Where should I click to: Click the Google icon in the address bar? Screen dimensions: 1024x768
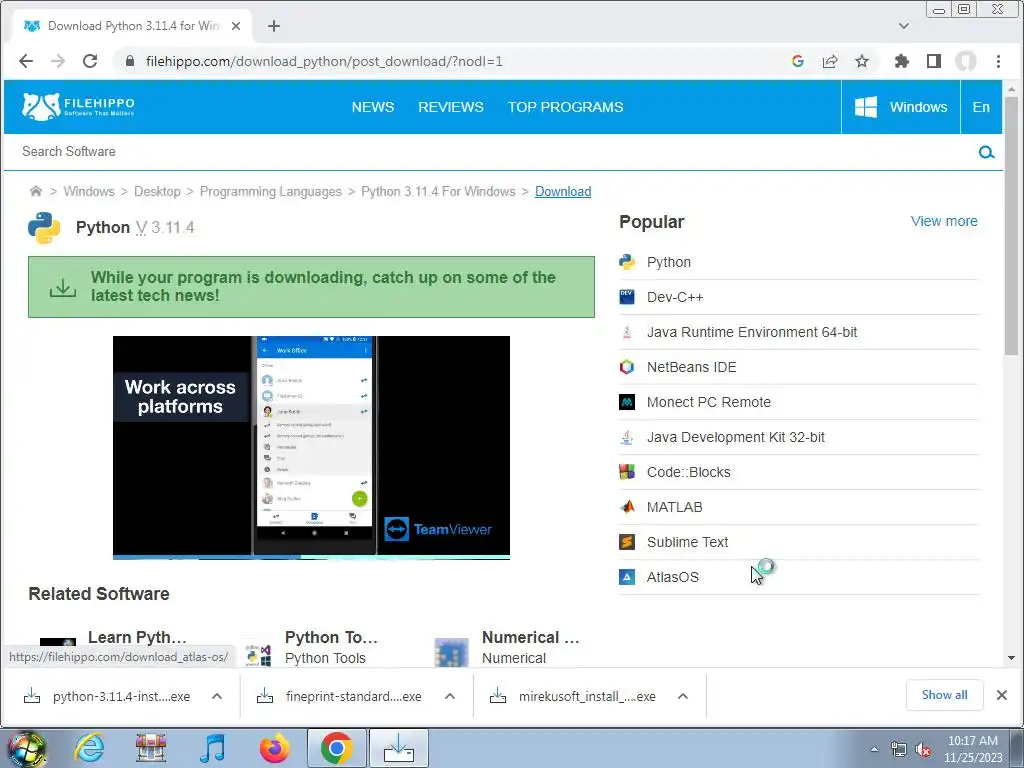tap(797, 61)
